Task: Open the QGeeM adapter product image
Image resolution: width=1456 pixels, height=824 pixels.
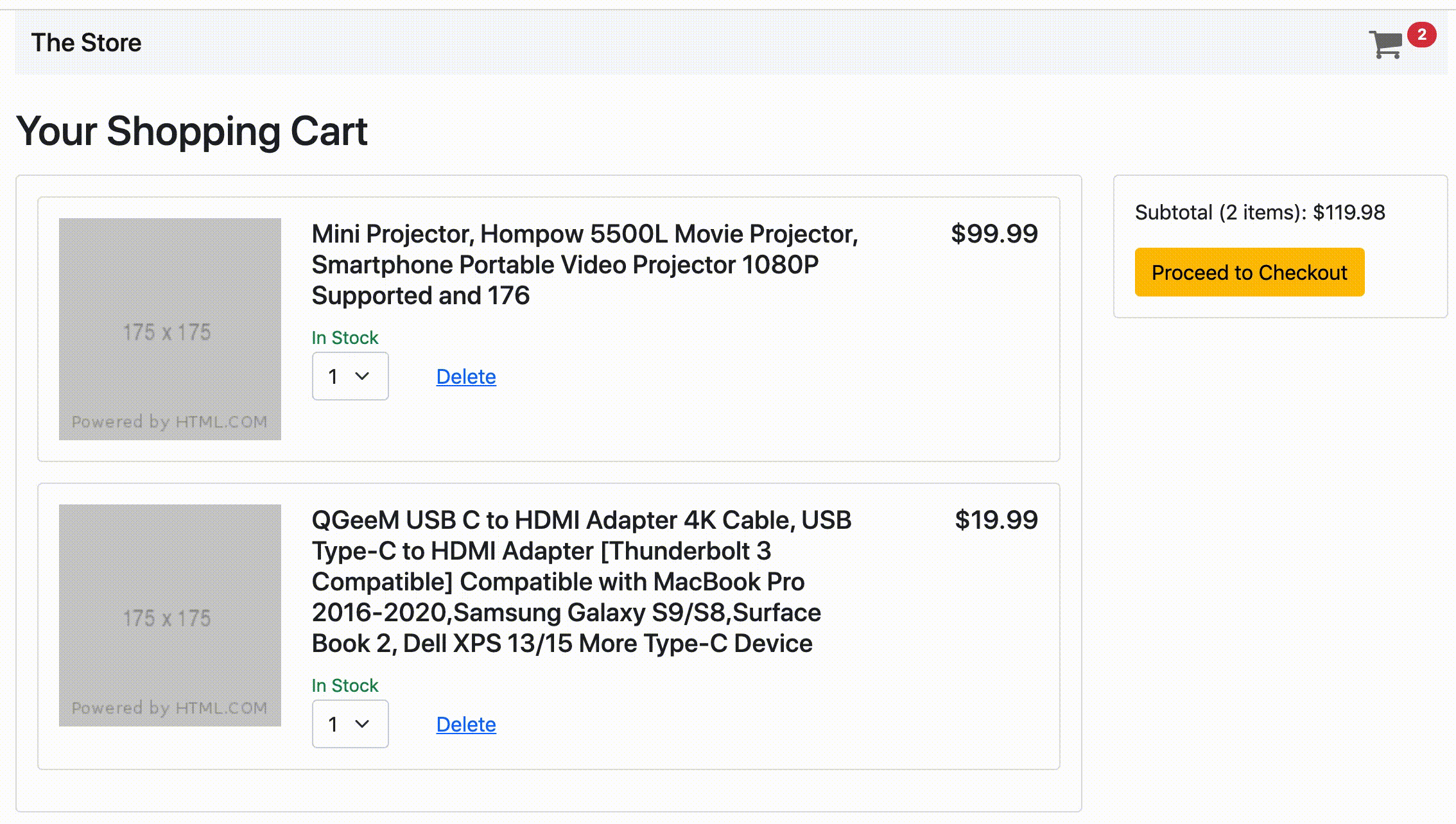Action: coord(170,615)
